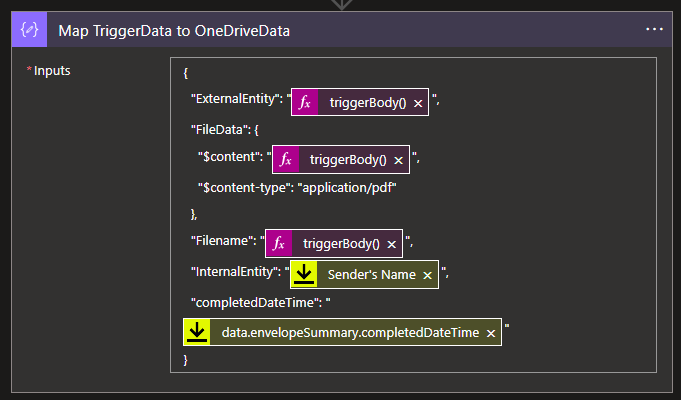Select the ExternalEntity triggerBody() expression token
The height and width of the screenshot is (400, 681).
(367, 103)
